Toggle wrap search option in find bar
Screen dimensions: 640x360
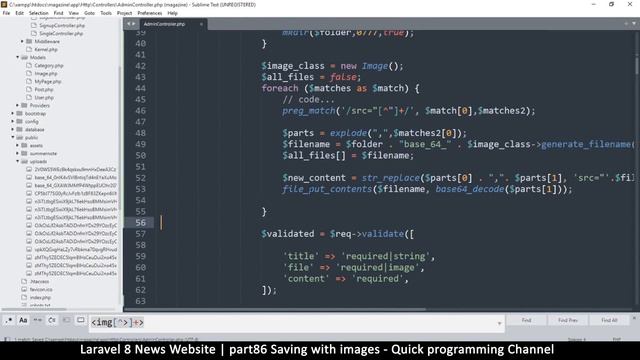(52, 320)
